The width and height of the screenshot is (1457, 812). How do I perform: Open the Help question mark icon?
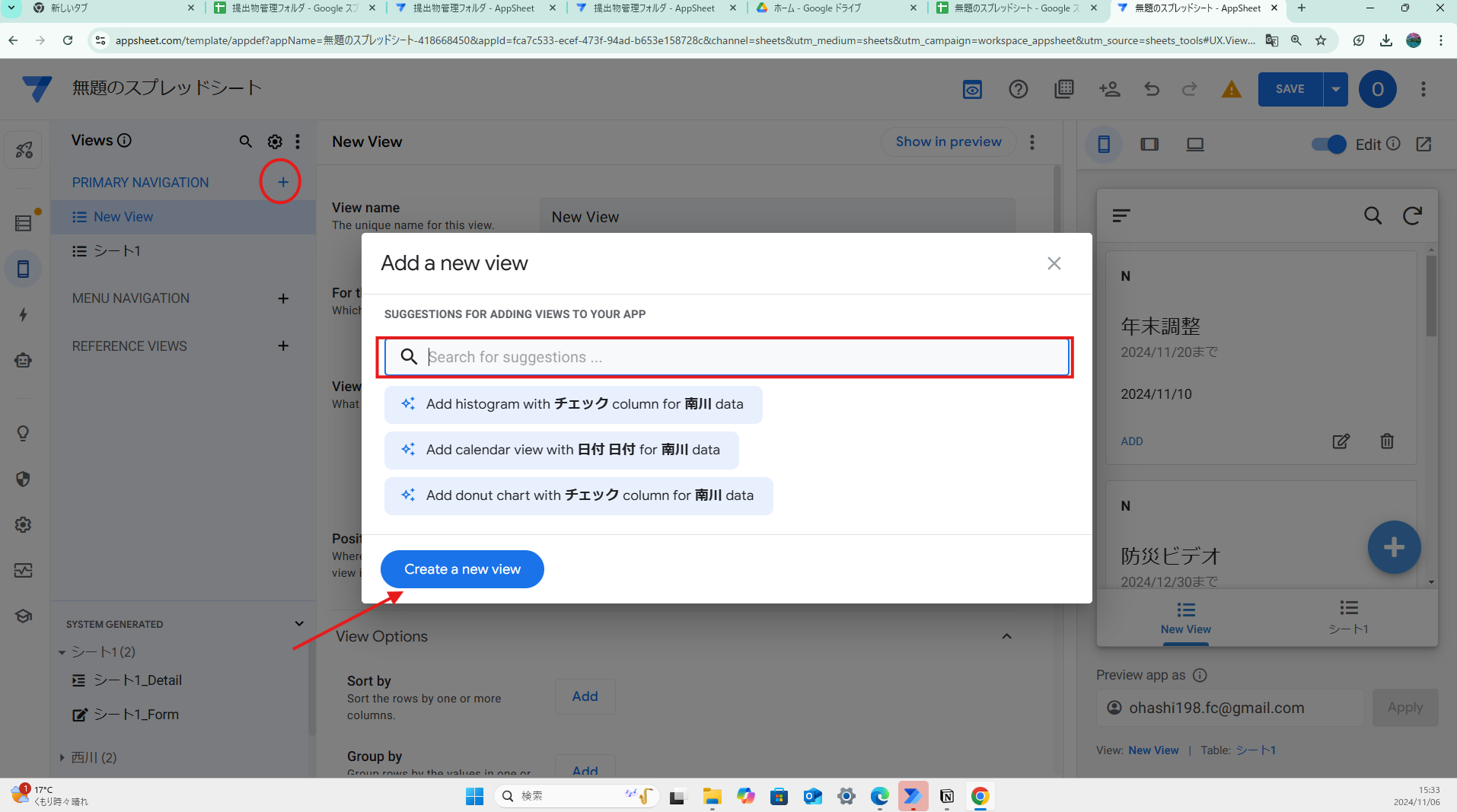coord(1018,90)
